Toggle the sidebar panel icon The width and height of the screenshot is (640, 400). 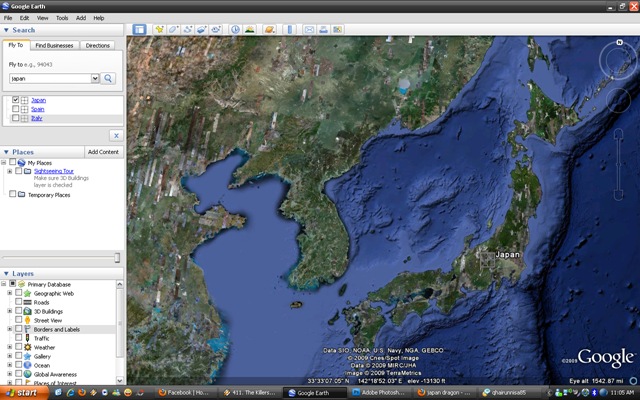click(x=139, y=29)
